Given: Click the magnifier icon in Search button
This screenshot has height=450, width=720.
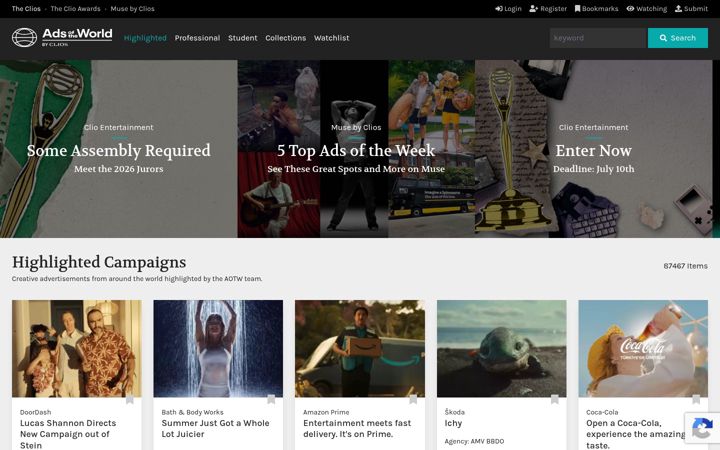Looking at the screenshot, I should 663,38.
